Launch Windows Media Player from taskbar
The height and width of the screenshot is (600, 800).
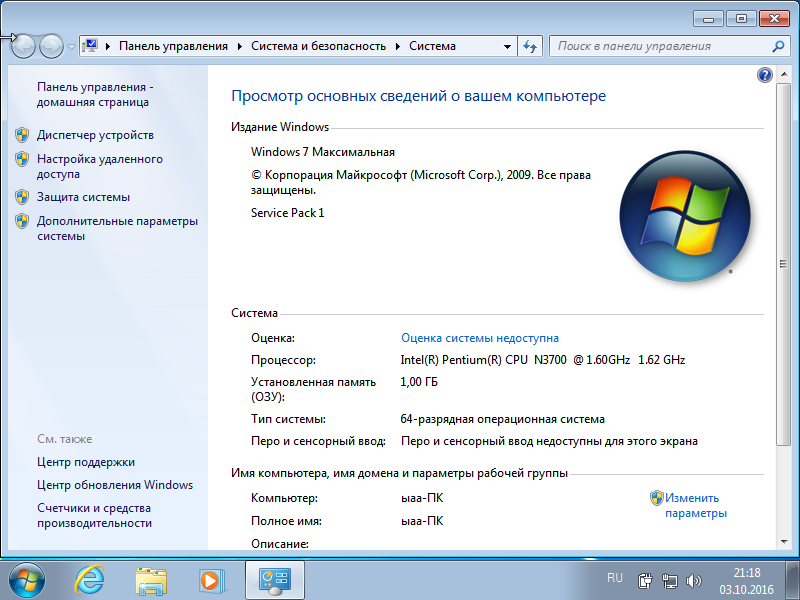pyautogui.click(x=212, y=581)
